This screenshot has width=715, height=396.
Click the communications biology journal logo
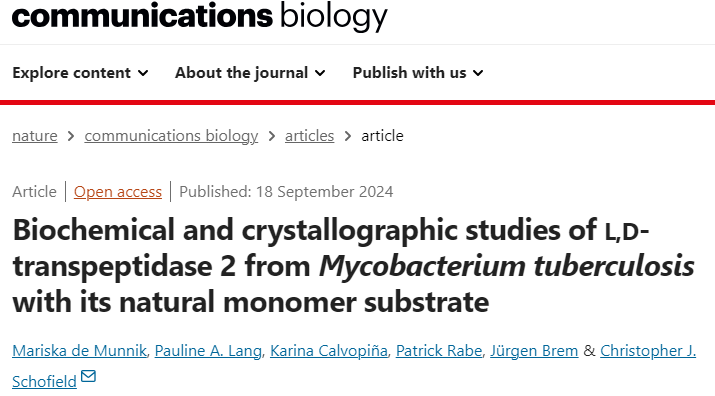[x=200, y=16]
